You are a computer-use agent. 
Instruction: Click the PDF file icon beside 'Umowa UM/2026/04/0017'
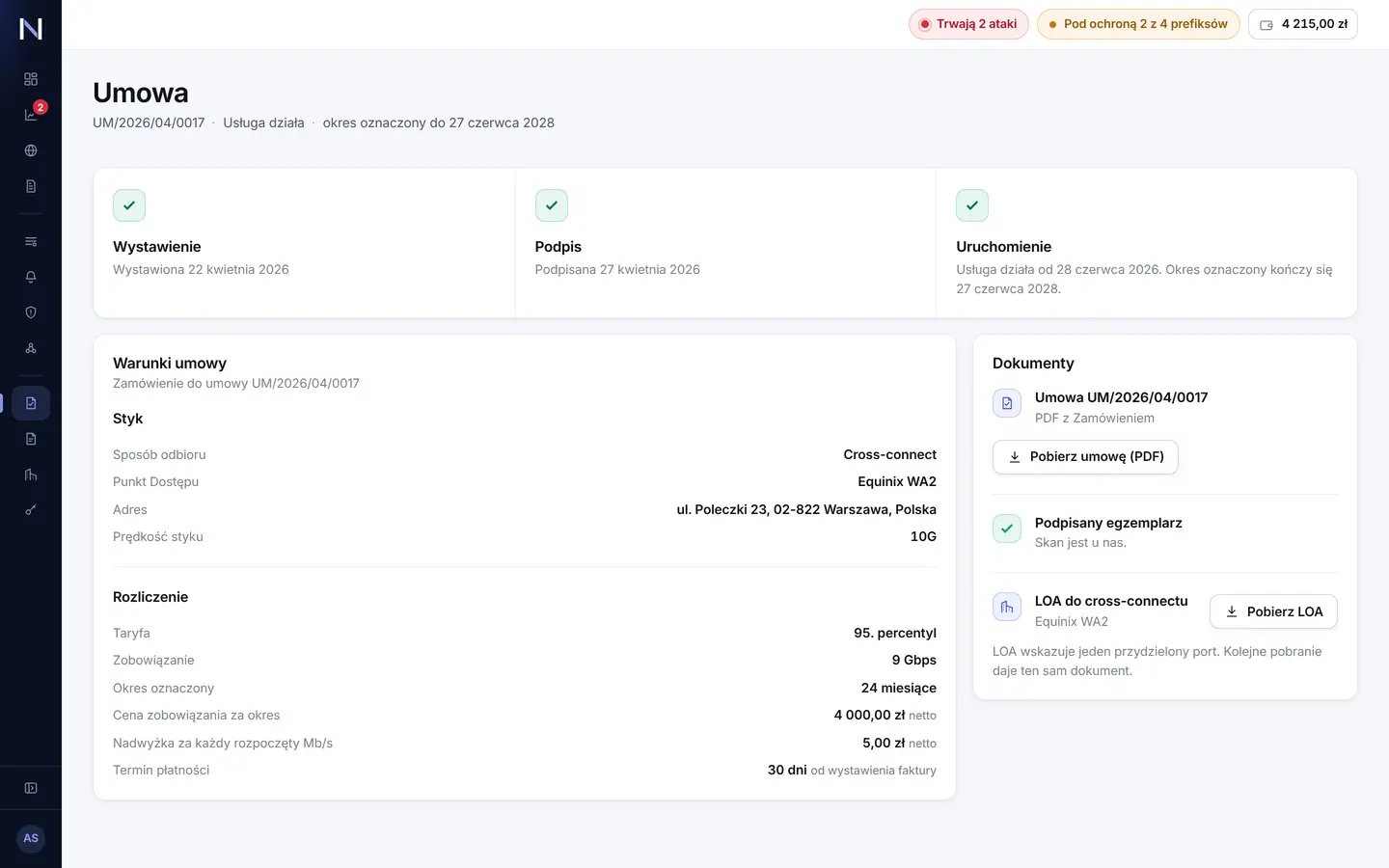(1007, 403)
